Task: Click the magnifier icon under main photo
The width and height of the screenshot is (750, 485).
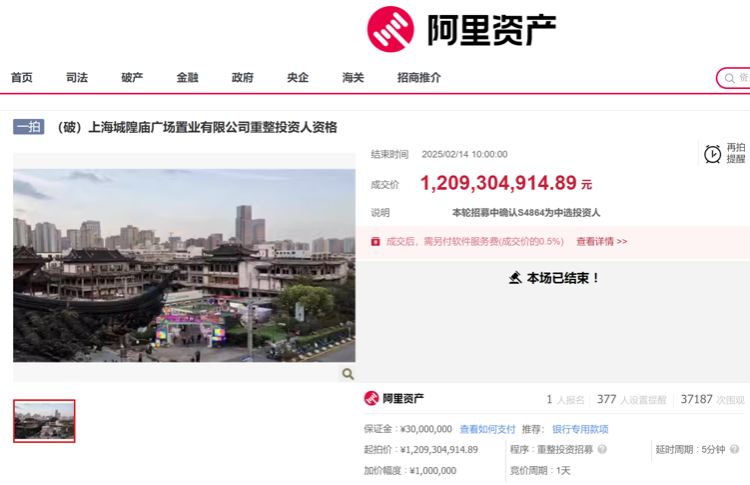Action: coord(348,374)
